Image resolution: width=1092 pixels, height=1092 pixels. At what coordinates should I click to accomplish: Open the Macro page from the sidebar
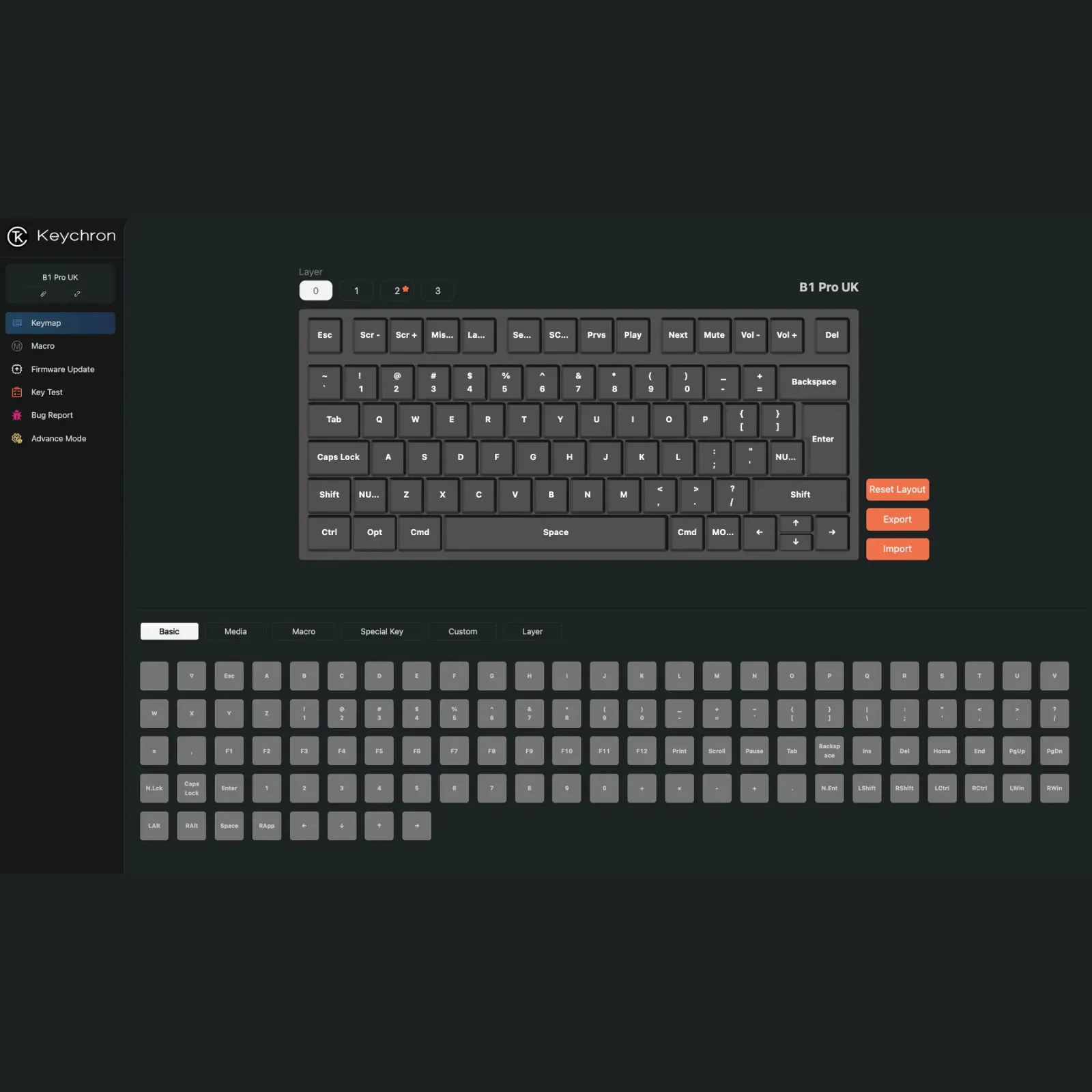(x=42, y=346)
